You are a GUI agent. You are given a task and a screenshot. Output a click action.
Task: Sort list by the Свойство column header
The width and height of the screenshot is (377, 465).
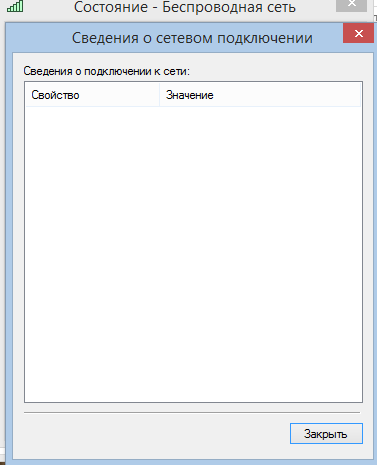[92, 95]
